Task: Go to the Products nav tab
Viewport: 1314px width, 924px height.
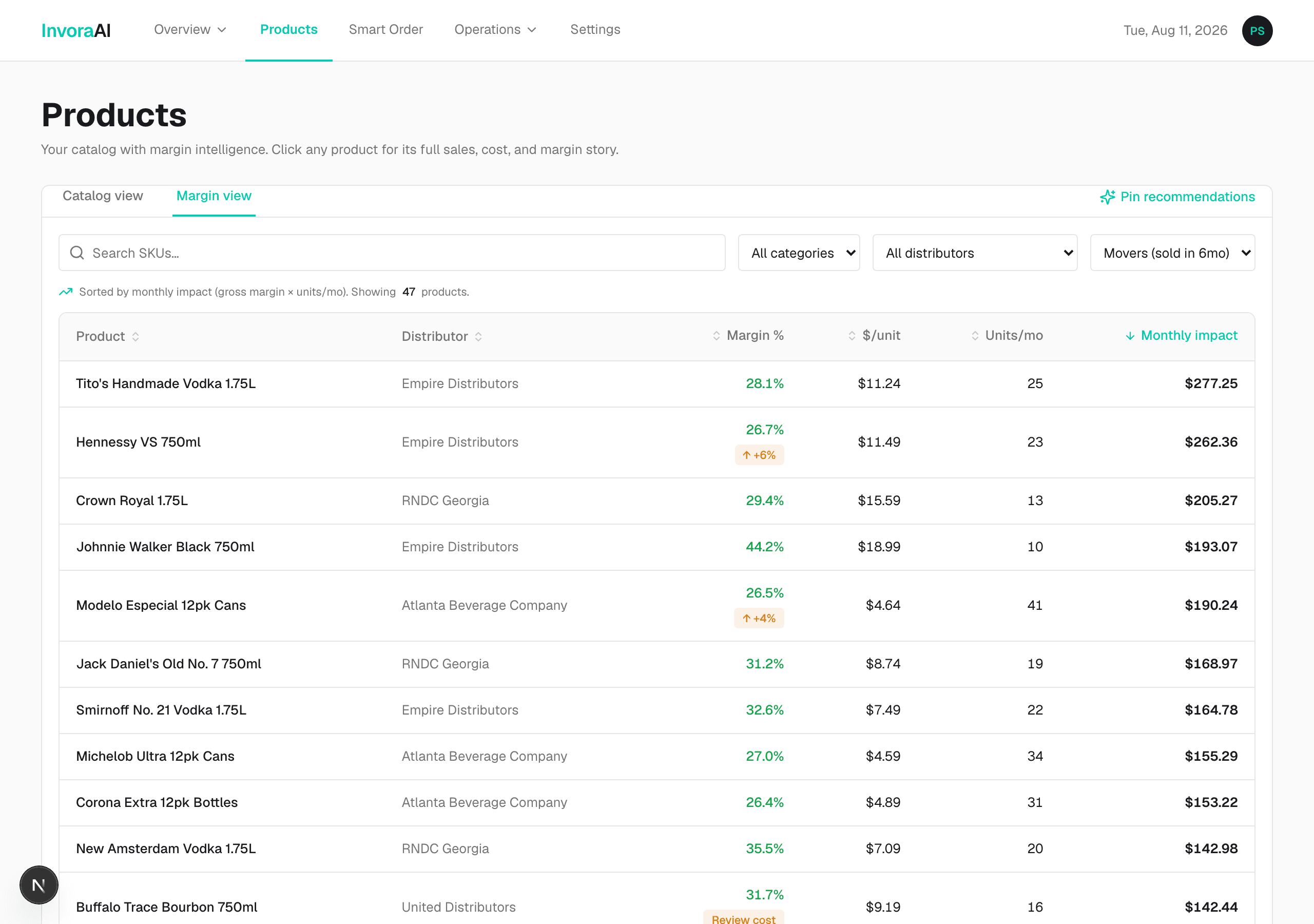Action: pyautogui.click(x=288, y=30)
